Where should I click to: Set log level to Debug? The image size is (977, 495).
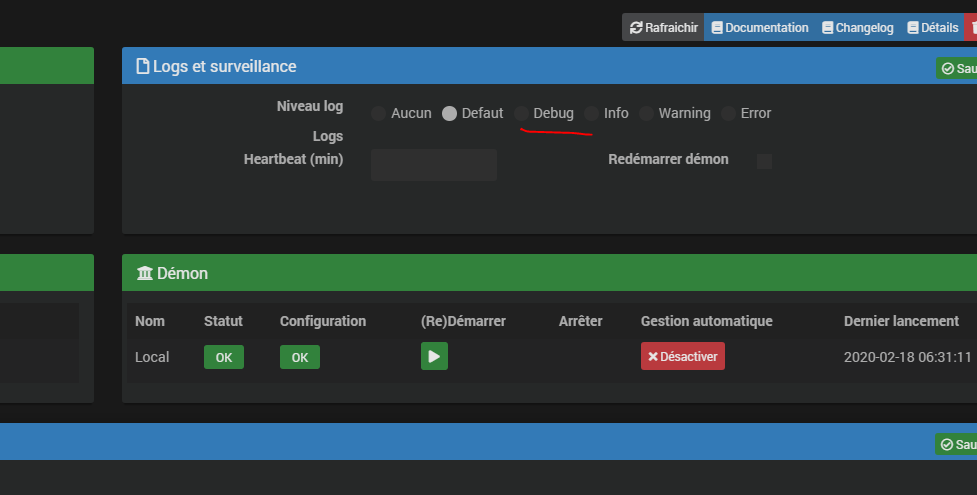click(522, 113)
